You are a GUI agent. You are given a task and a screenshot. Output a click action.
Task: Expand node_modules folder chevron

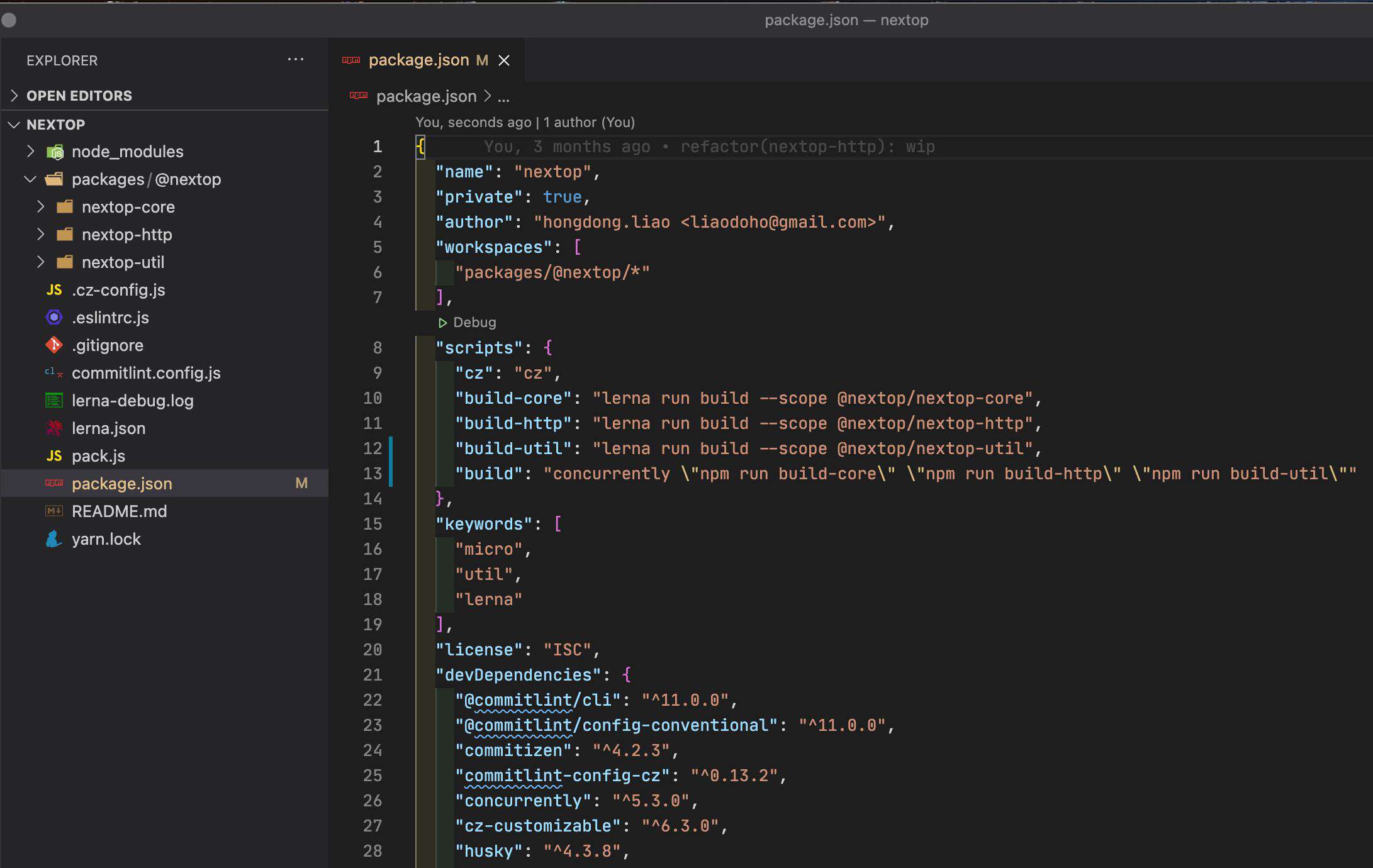point(30,152)
